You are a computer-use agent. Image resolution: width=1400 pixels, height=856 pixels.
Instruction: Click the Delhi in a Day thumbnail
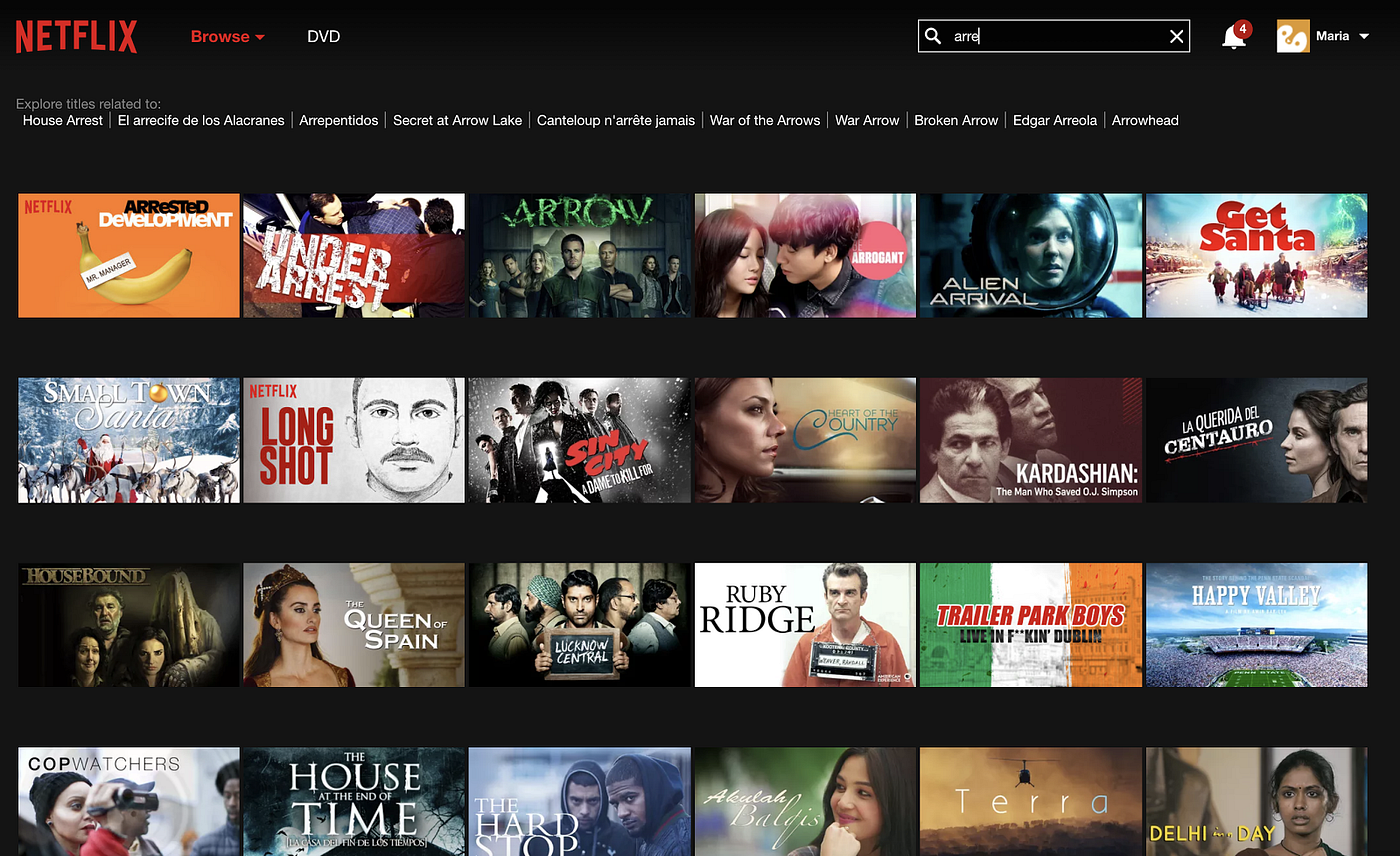click(1256, 802)
